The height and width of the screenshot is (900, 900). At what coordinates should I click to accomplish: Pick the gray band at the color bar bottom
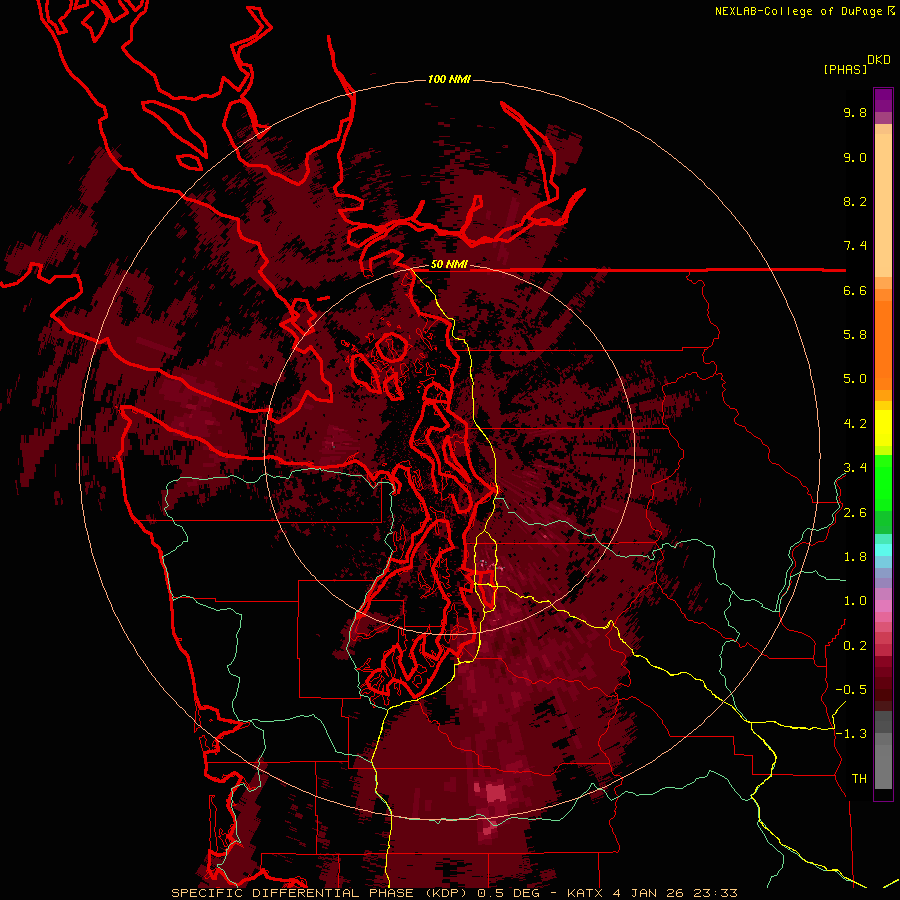tap(883, 761)
